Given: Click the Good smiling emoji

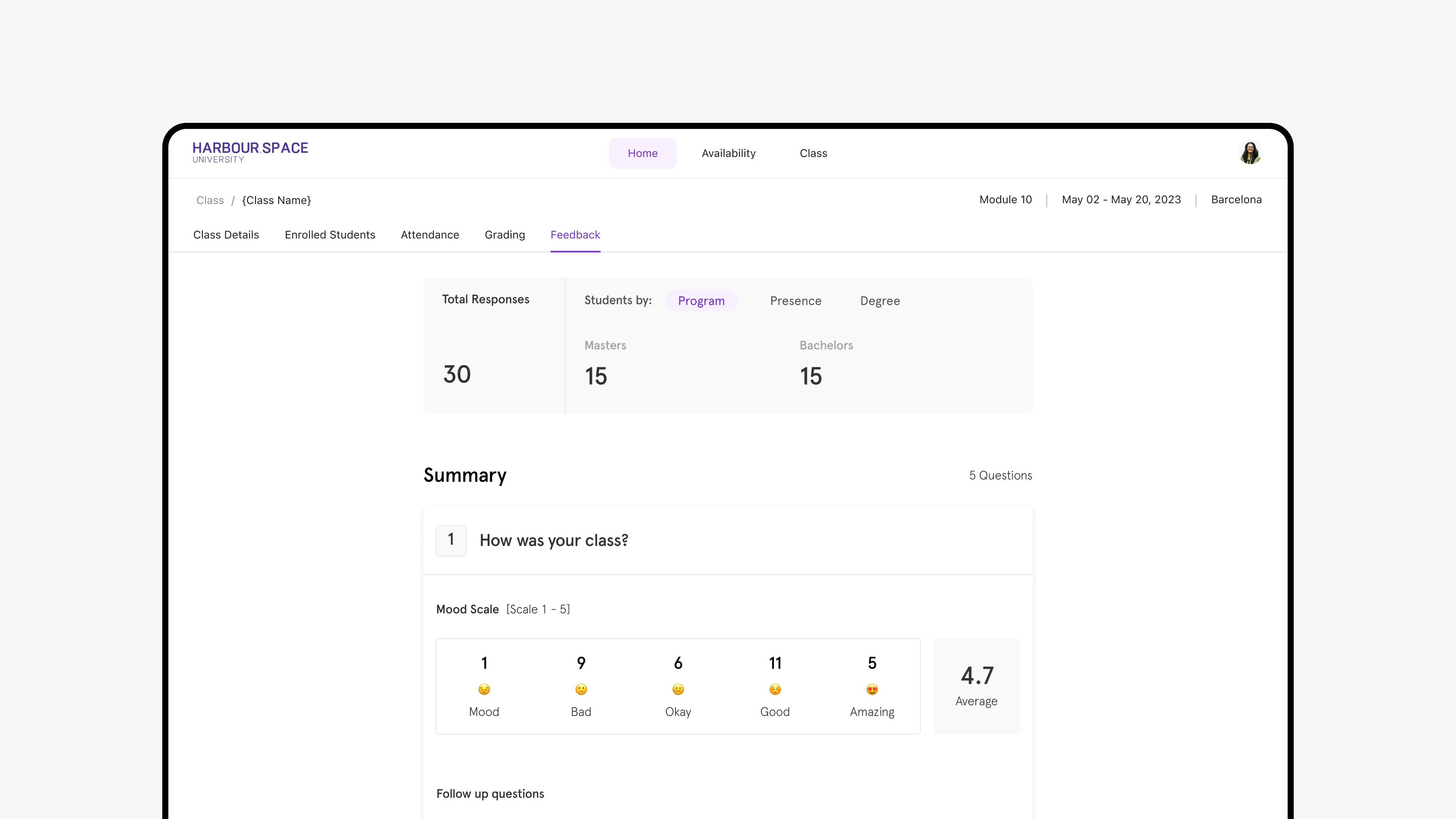Looking at the screenshot, I should pos(775,689).
